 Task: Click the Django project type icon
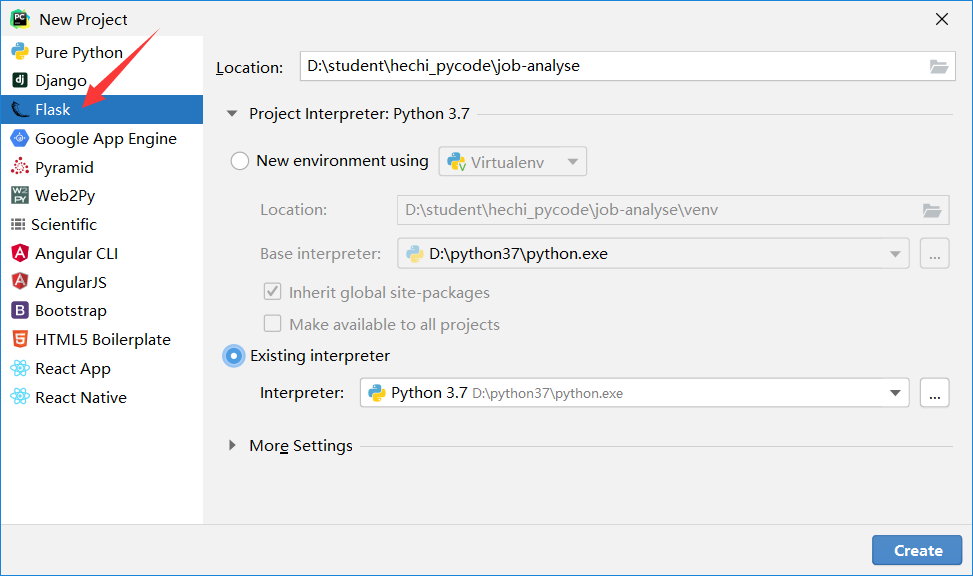point(19,81)
